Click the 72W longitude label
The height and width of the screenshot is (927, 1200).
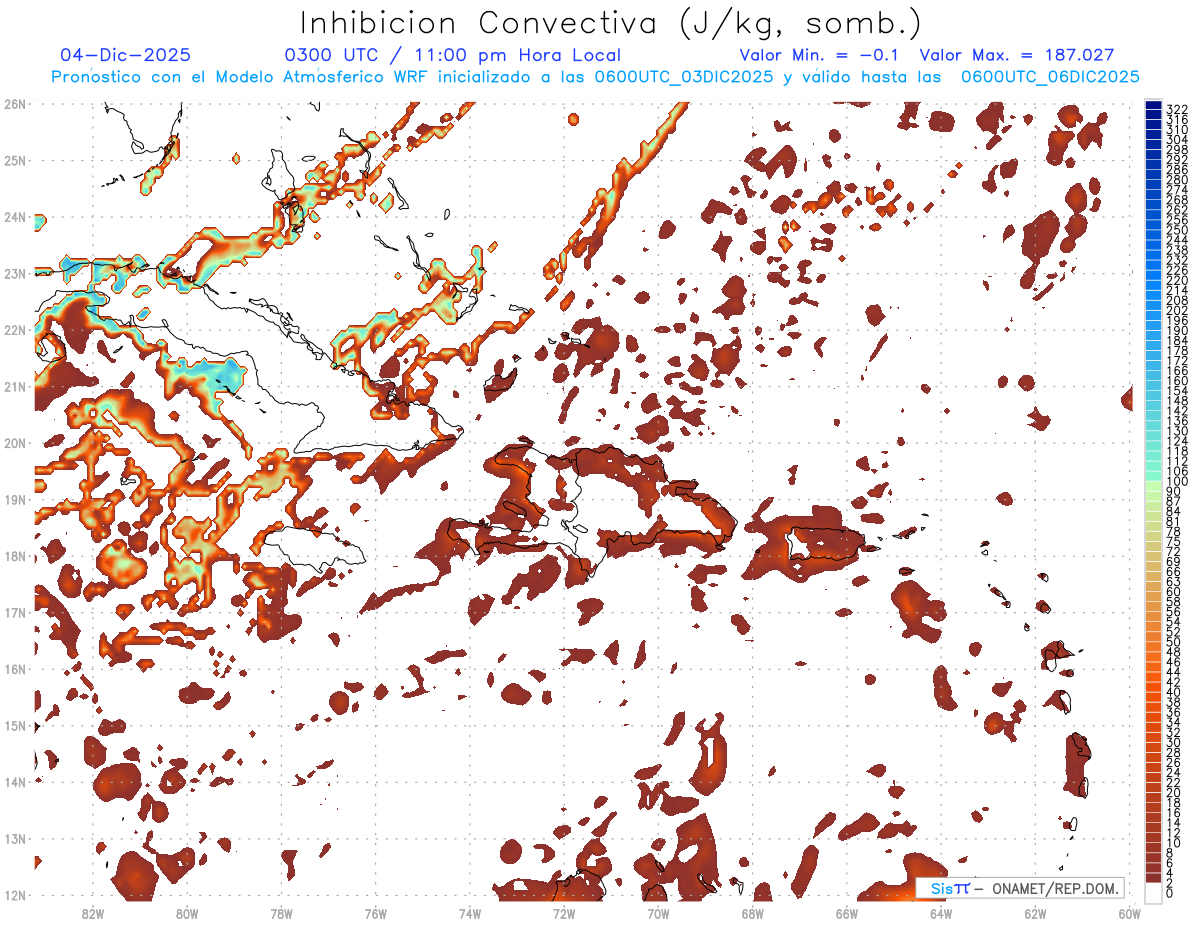point(564,913)
